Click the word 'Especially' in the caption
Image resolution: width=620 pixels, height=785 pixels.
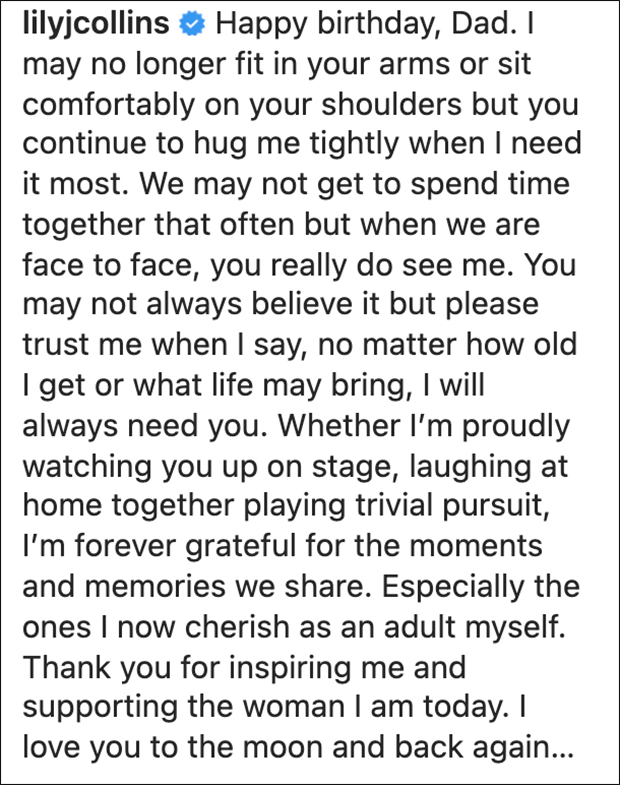coord(453,587)
